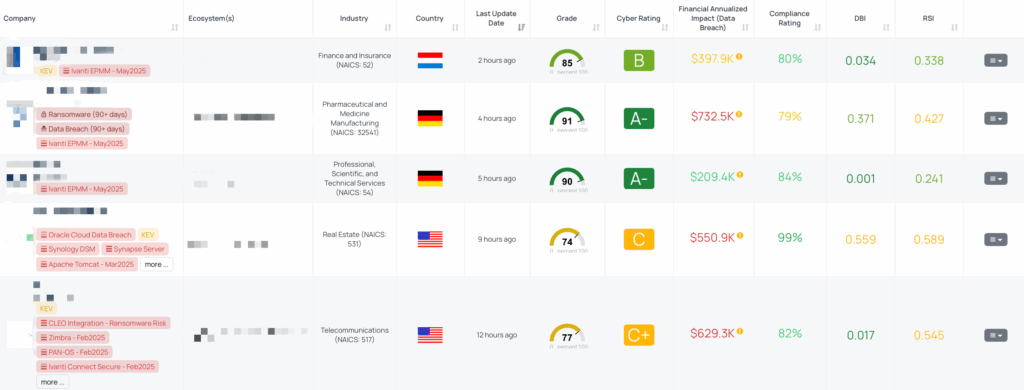
Task: Click the Compliance Rating column header
Action: point(790,18)
